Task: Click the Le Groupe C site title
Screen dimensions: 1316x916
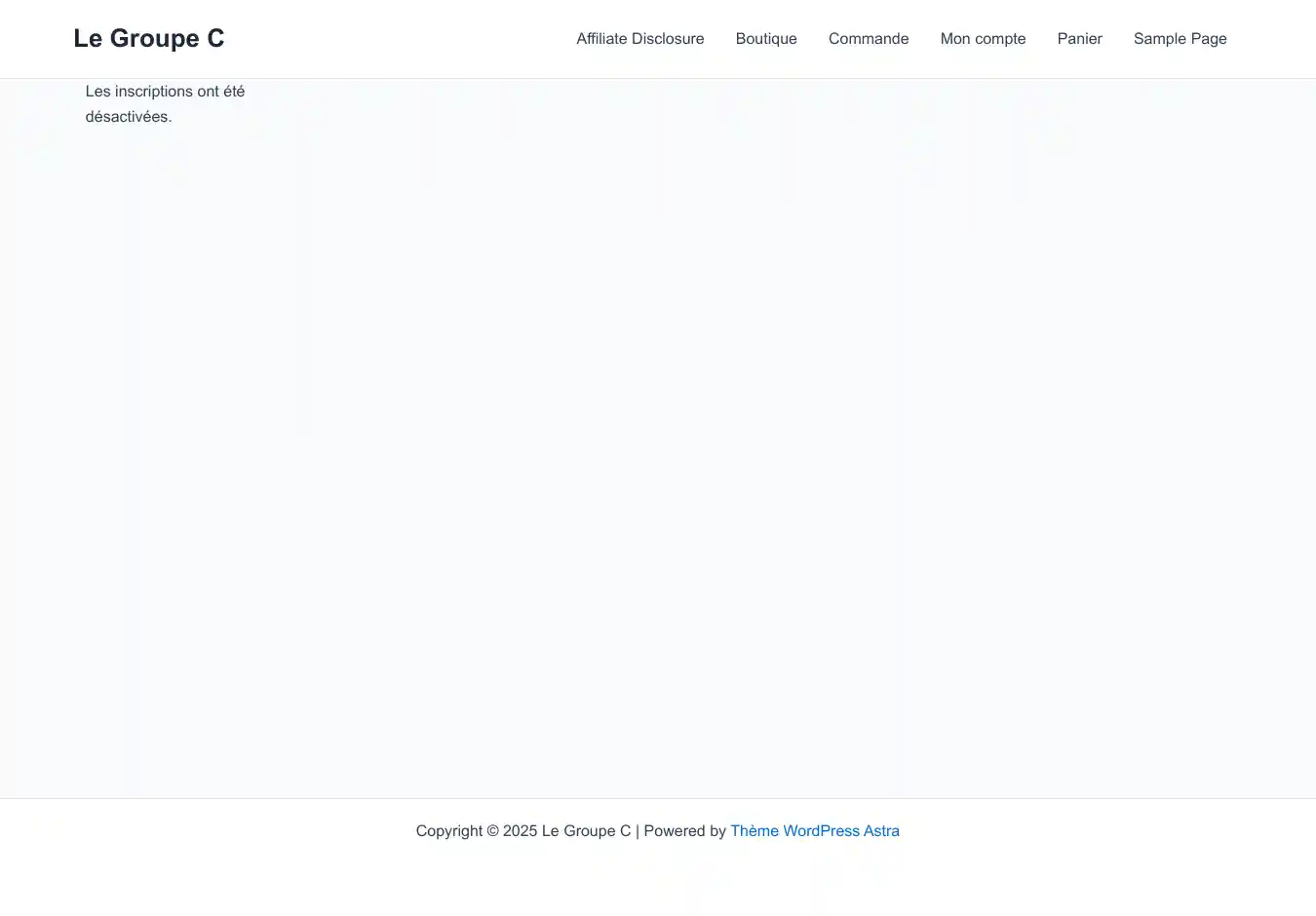Action: [x=148, y=38]
